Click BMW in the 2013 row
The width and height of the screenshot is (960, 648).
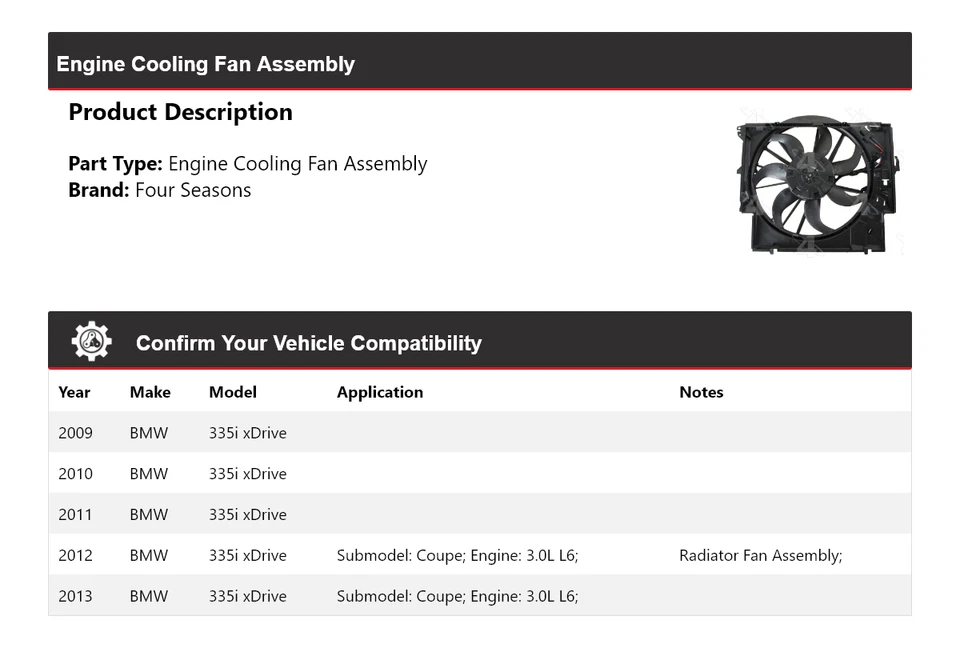click(149, 597)
